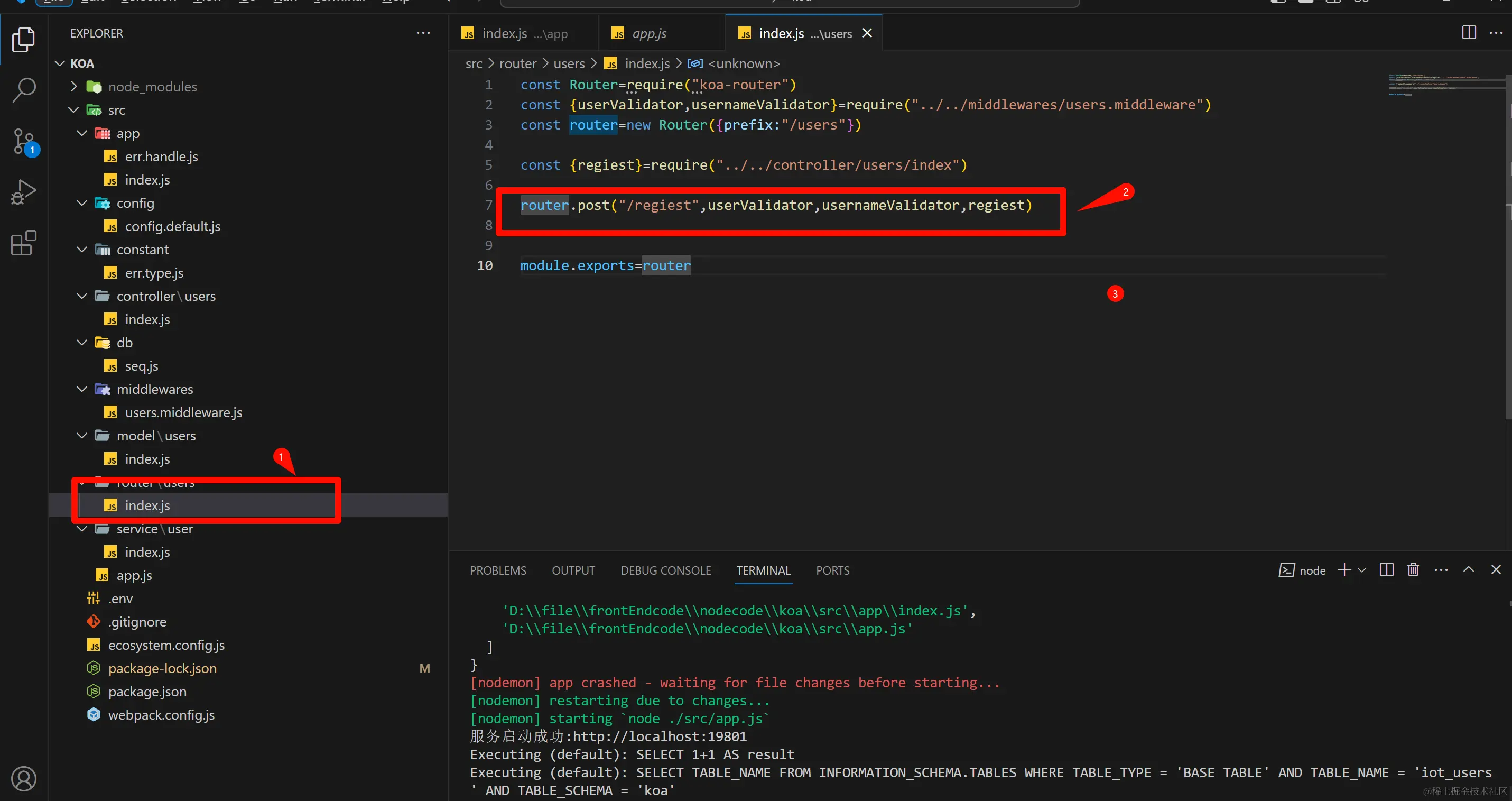Switch to the DEBUG CONSOLE tab
This screenshot has width=1512, height=801.
click(665, 570)
